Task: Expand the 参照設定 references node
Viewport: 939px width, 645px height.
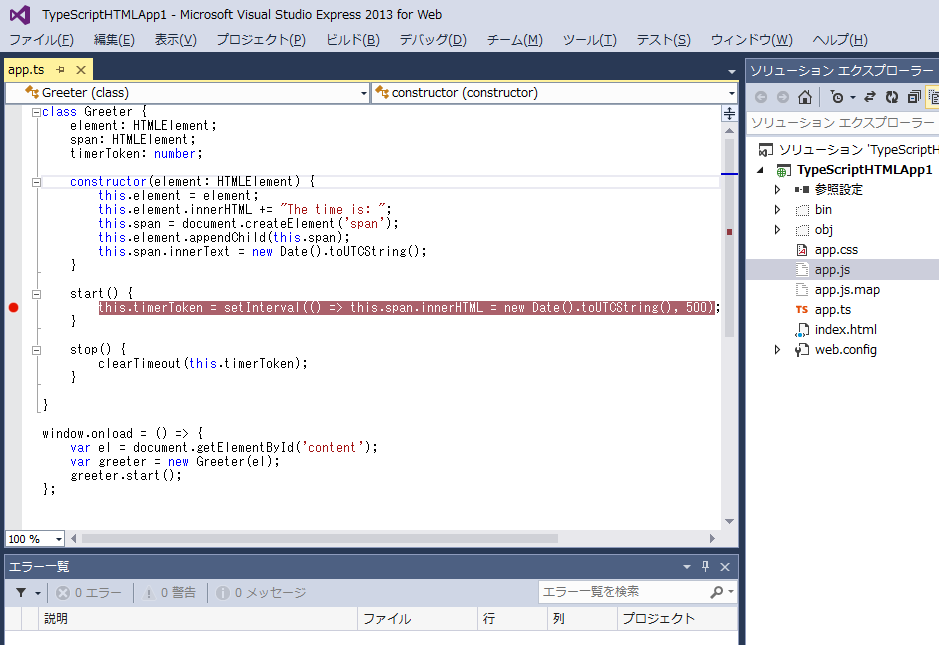Action: point(777,190)
